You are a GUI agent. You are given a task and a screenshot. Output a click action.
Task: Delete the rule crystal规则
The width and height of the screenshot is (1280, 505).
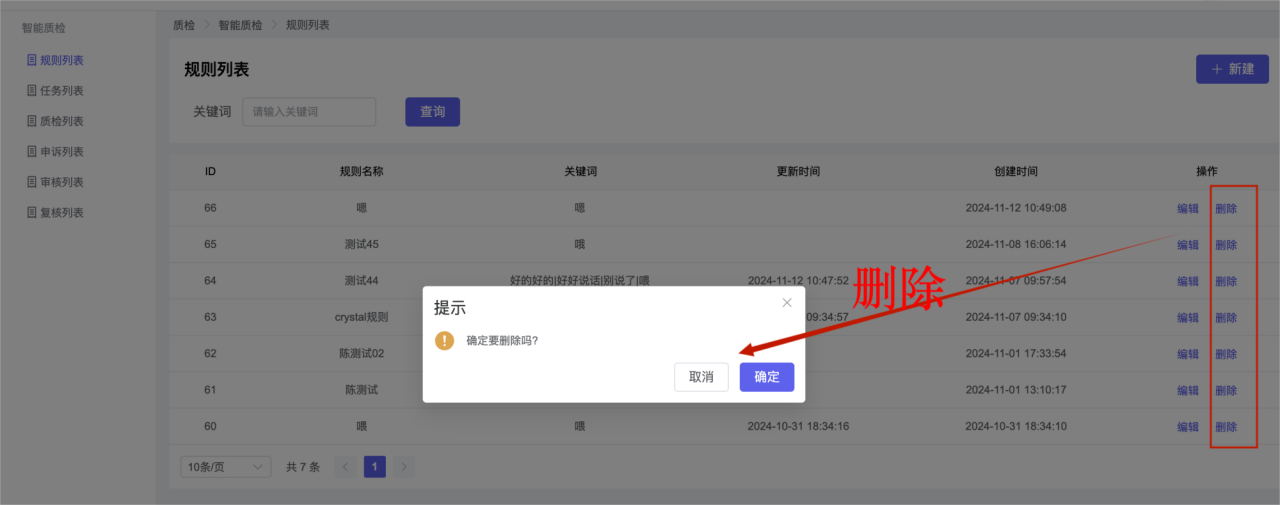click(x=1226, y=318)
